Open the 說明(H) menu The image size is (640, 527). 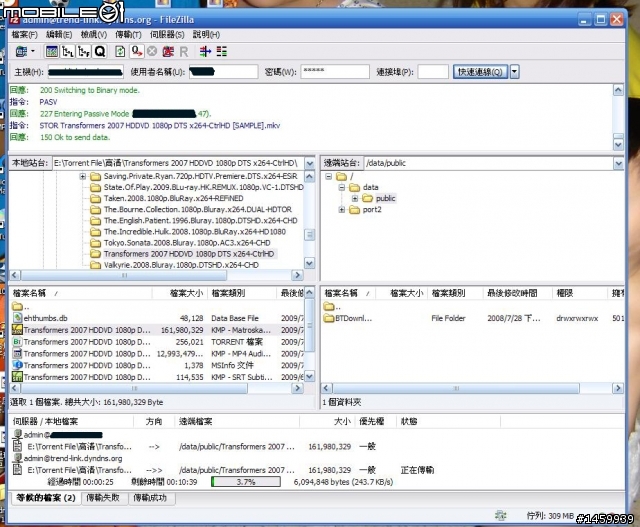(x=206, y=35)
